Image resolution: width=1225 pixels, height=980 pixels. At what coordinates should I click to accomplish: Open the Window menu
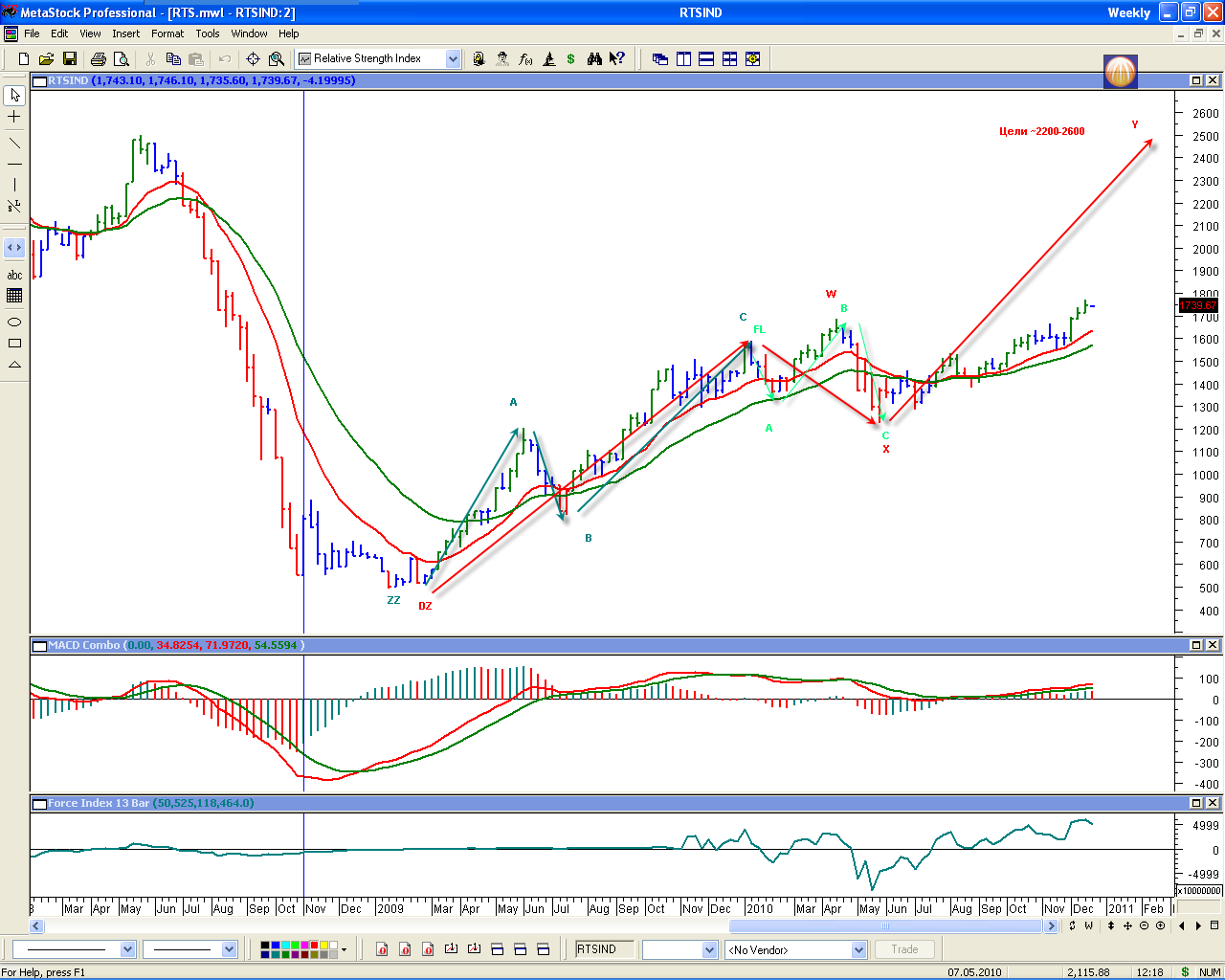tap(249, 33)
